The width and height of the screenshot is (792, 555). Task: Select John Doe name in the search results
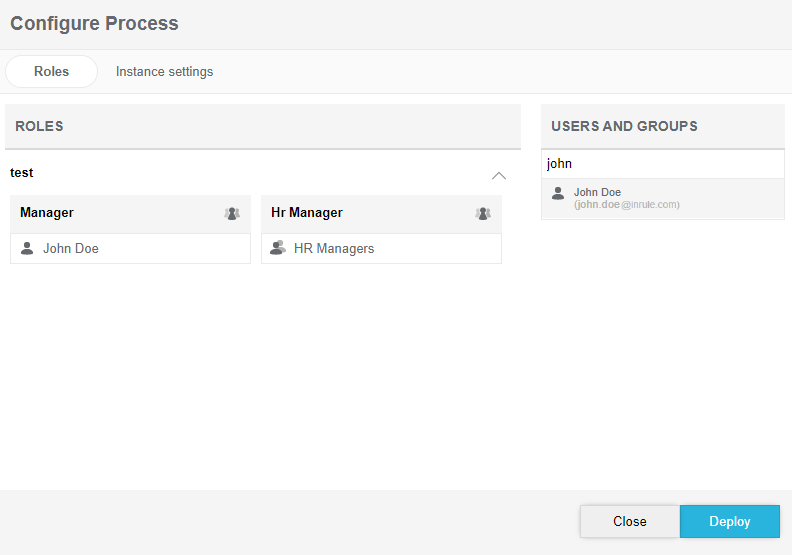pyautogui.click(x=597, y=192)
